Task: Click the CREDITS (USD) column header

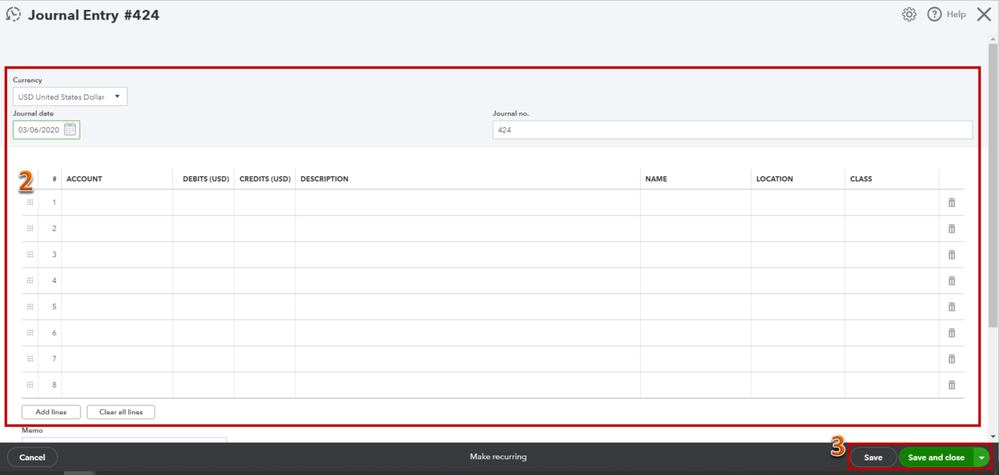Action: [265, 179]
